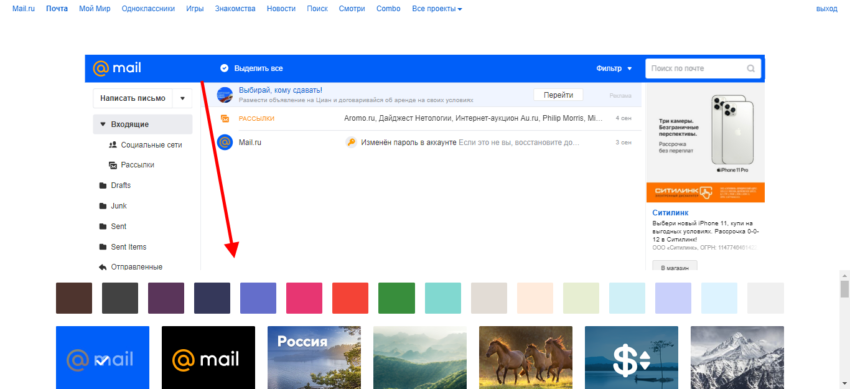
Task: Click the Mail.ru sender avatar icon
Action: (x=225, y=142)
